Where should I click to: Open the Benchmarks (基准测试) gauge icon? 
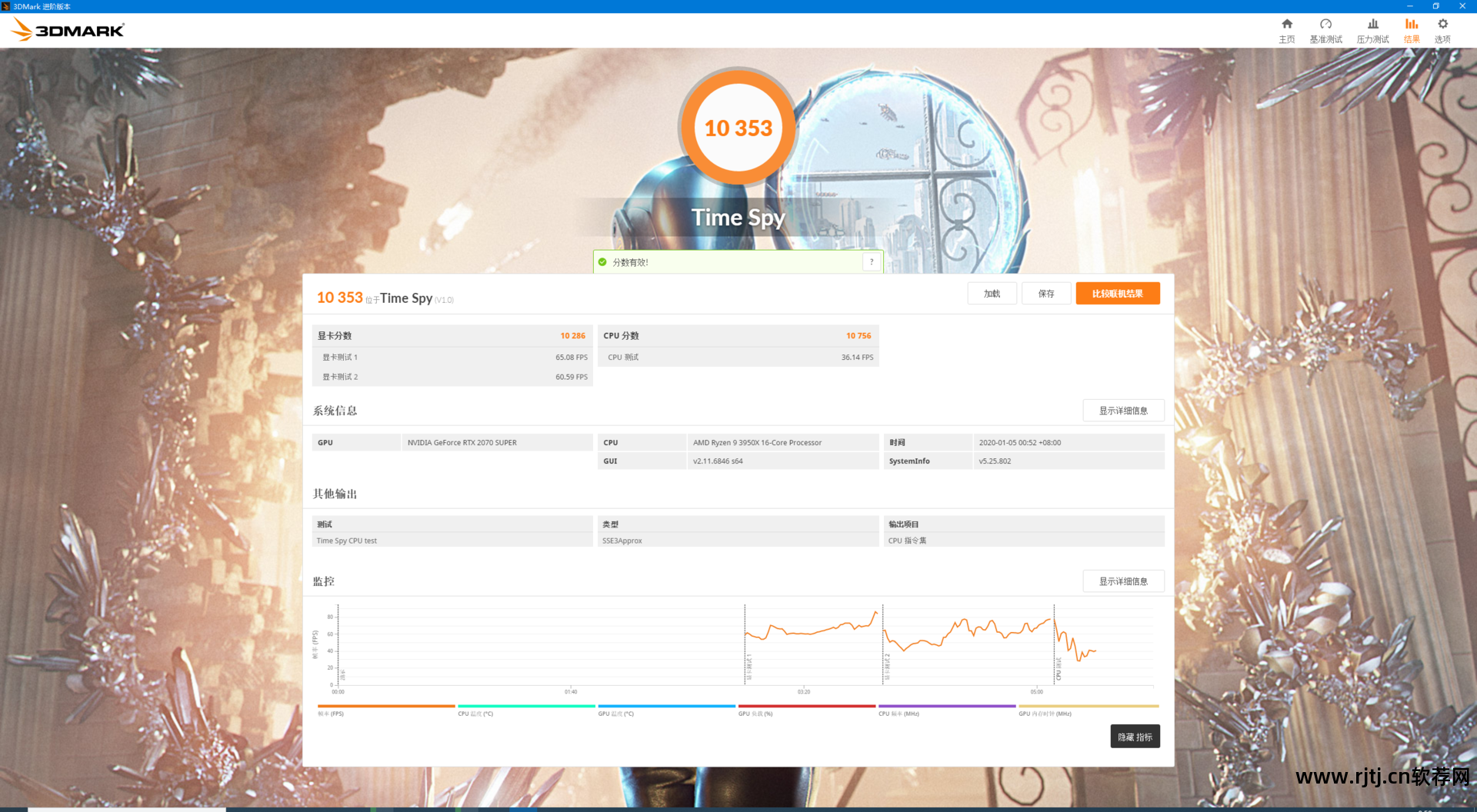click(1325, 24)
